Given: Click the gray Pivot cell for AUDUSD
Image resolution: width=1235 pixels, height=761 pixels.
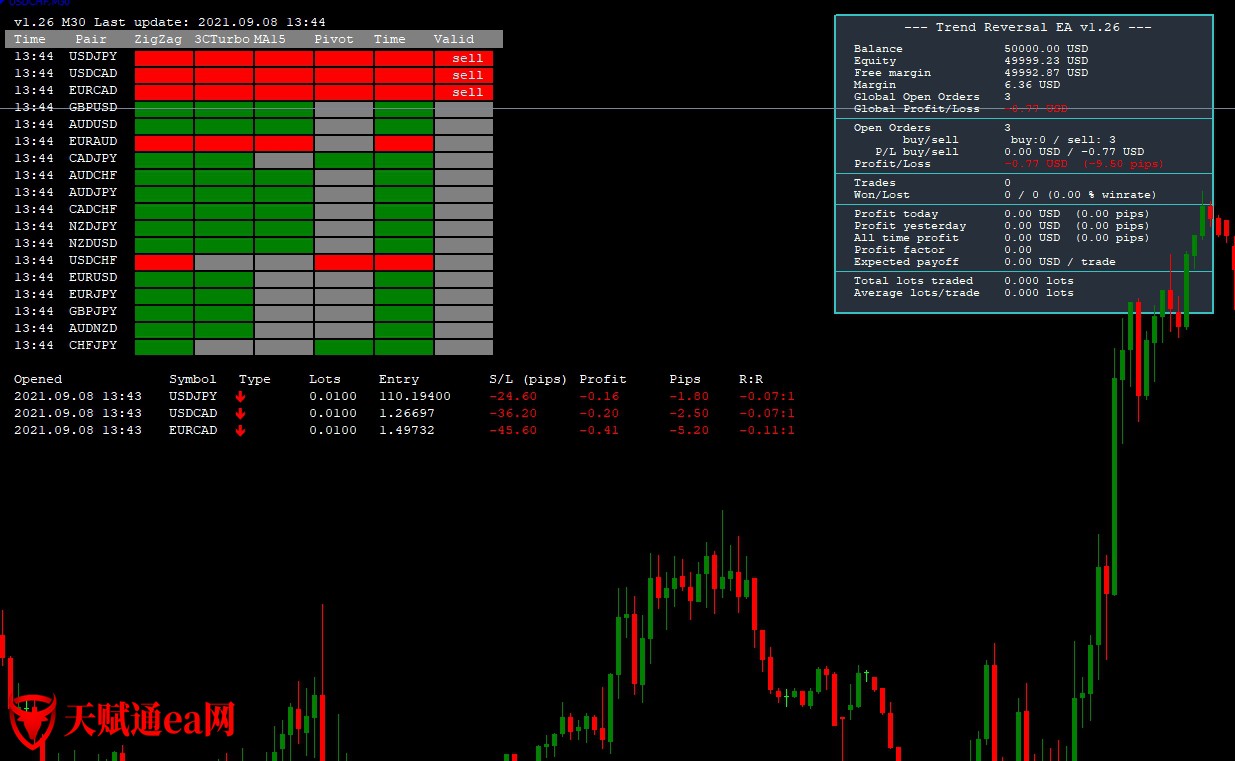Looking at the screenshot, I should (344, 126).
